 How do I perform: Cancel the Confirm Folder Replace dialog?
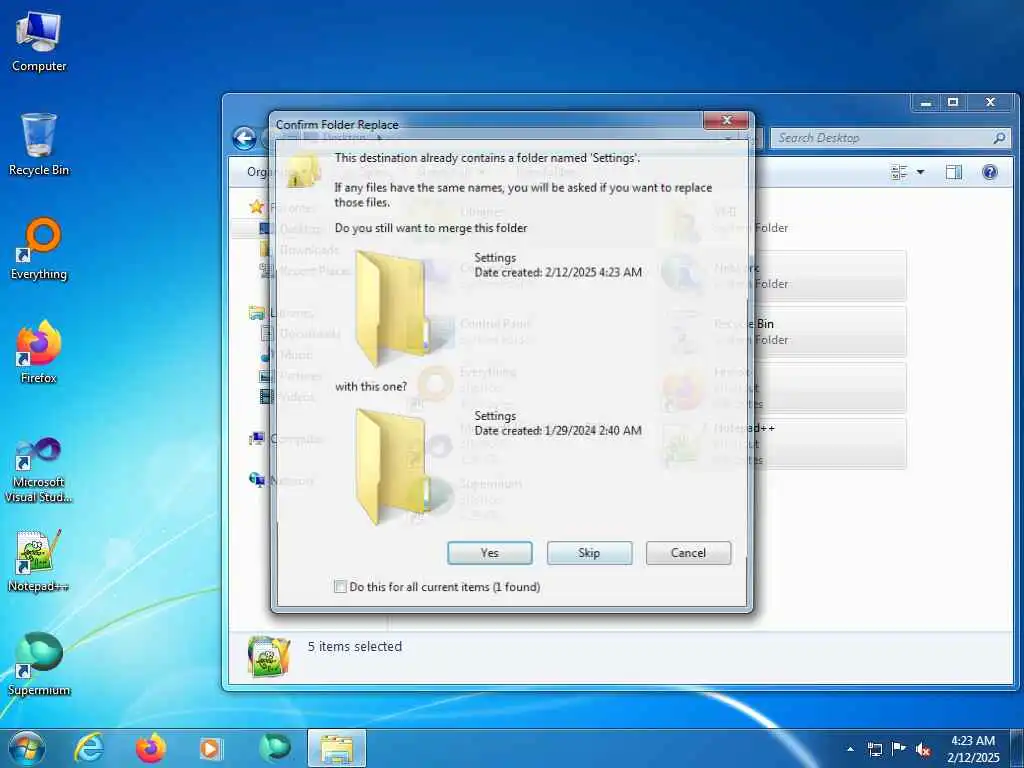click(x=688, y=553)
